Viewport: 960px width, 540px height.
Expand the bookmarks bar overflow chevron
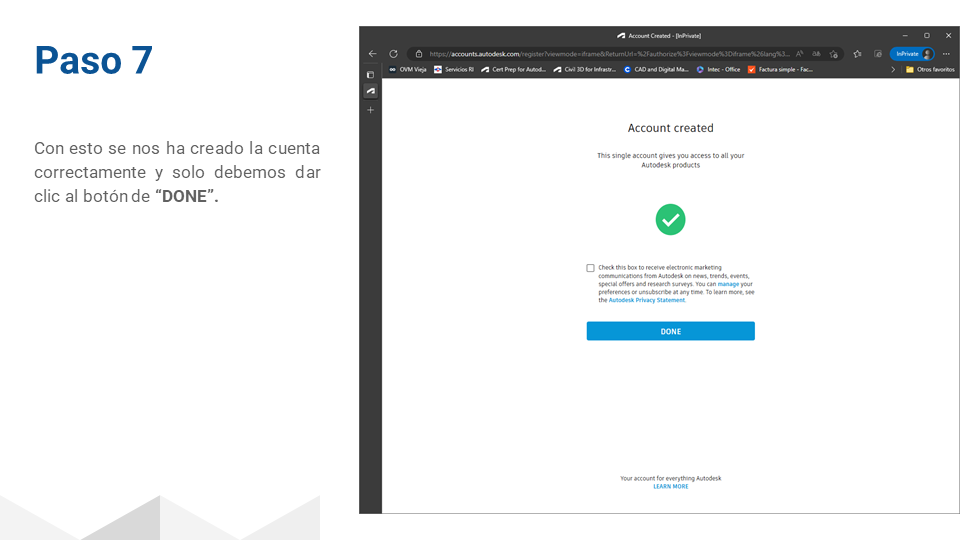pyautogui.click(x=893, y=70)
